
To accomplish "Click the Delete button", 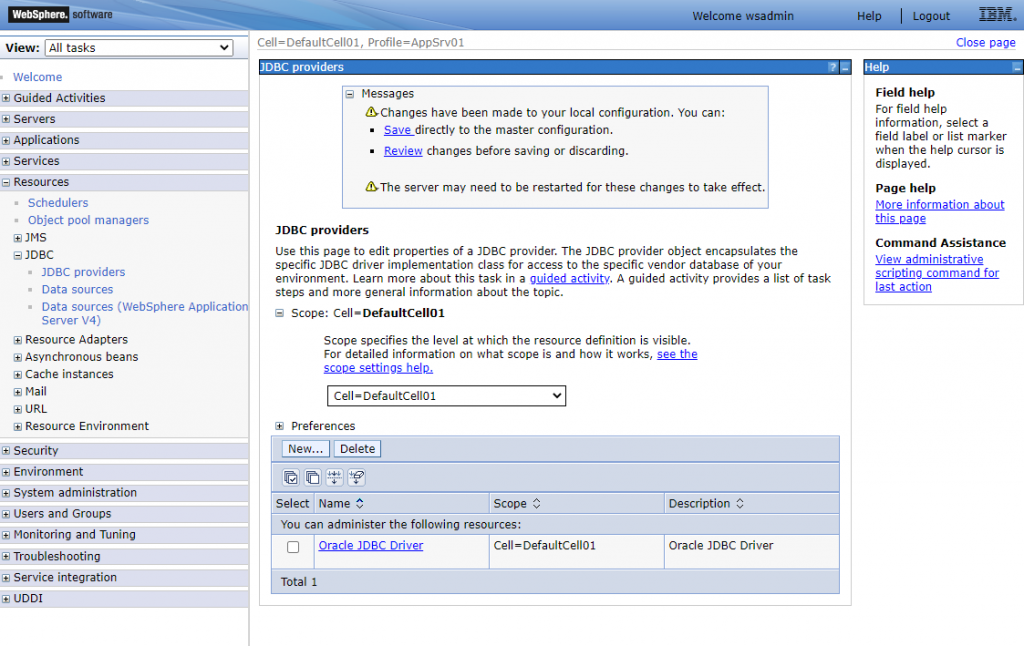I will pos(357,449).
